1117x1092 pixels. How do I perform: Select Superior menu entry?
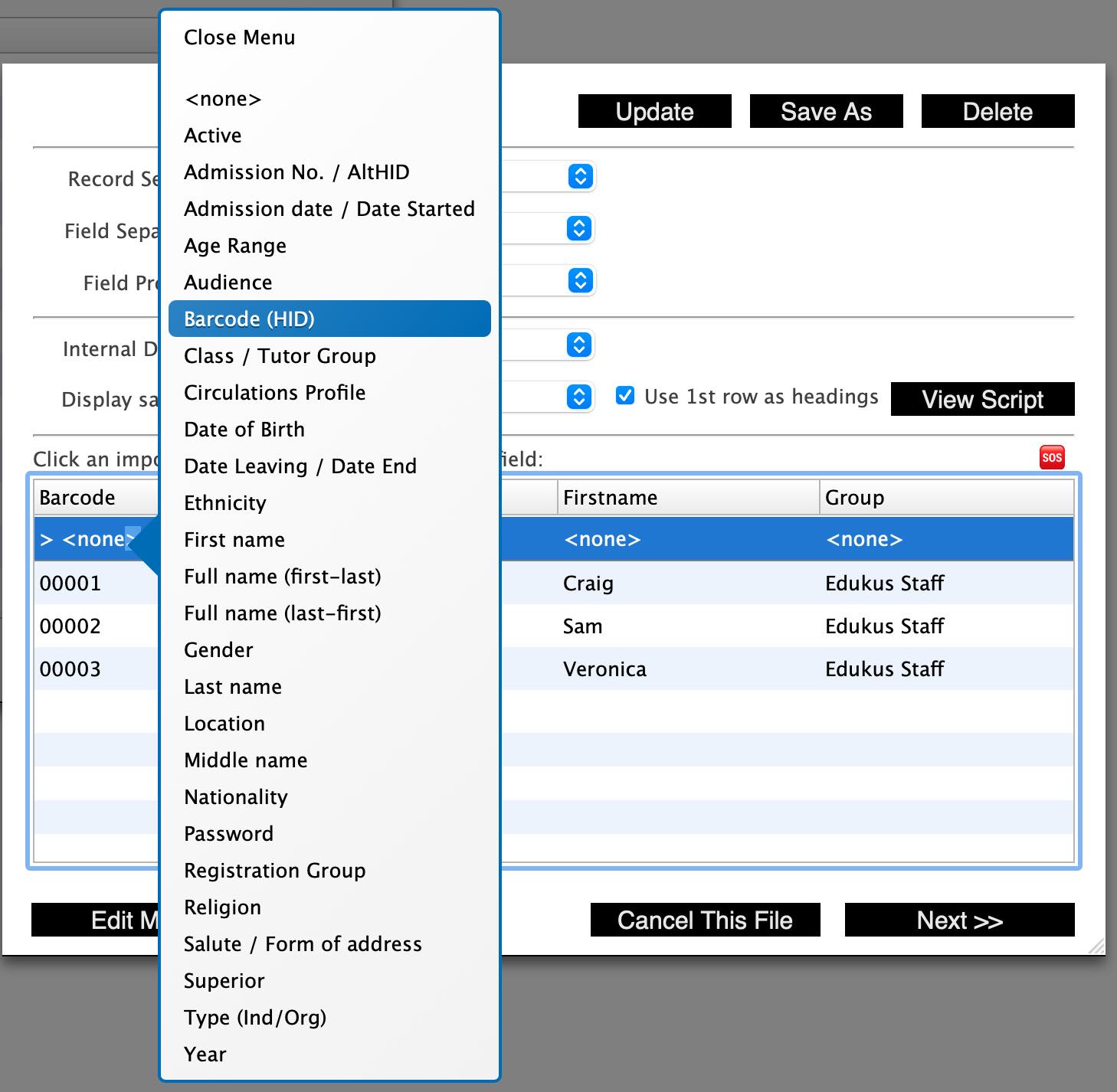pyautogui.click(x=329, y=981)
